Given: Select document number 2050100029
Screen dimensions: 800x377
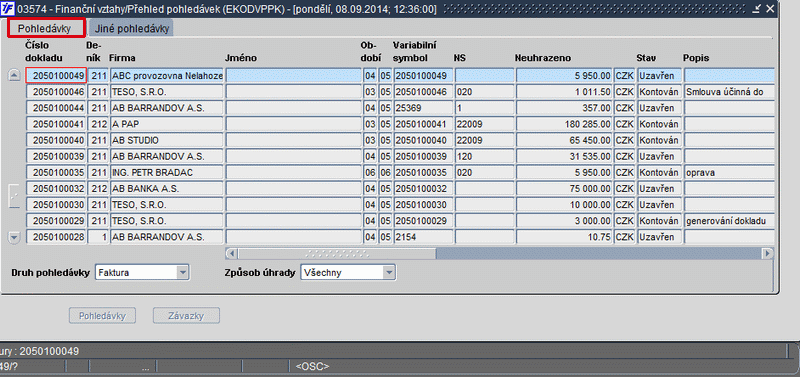Looking at the screenshot, I should (56, 221).
